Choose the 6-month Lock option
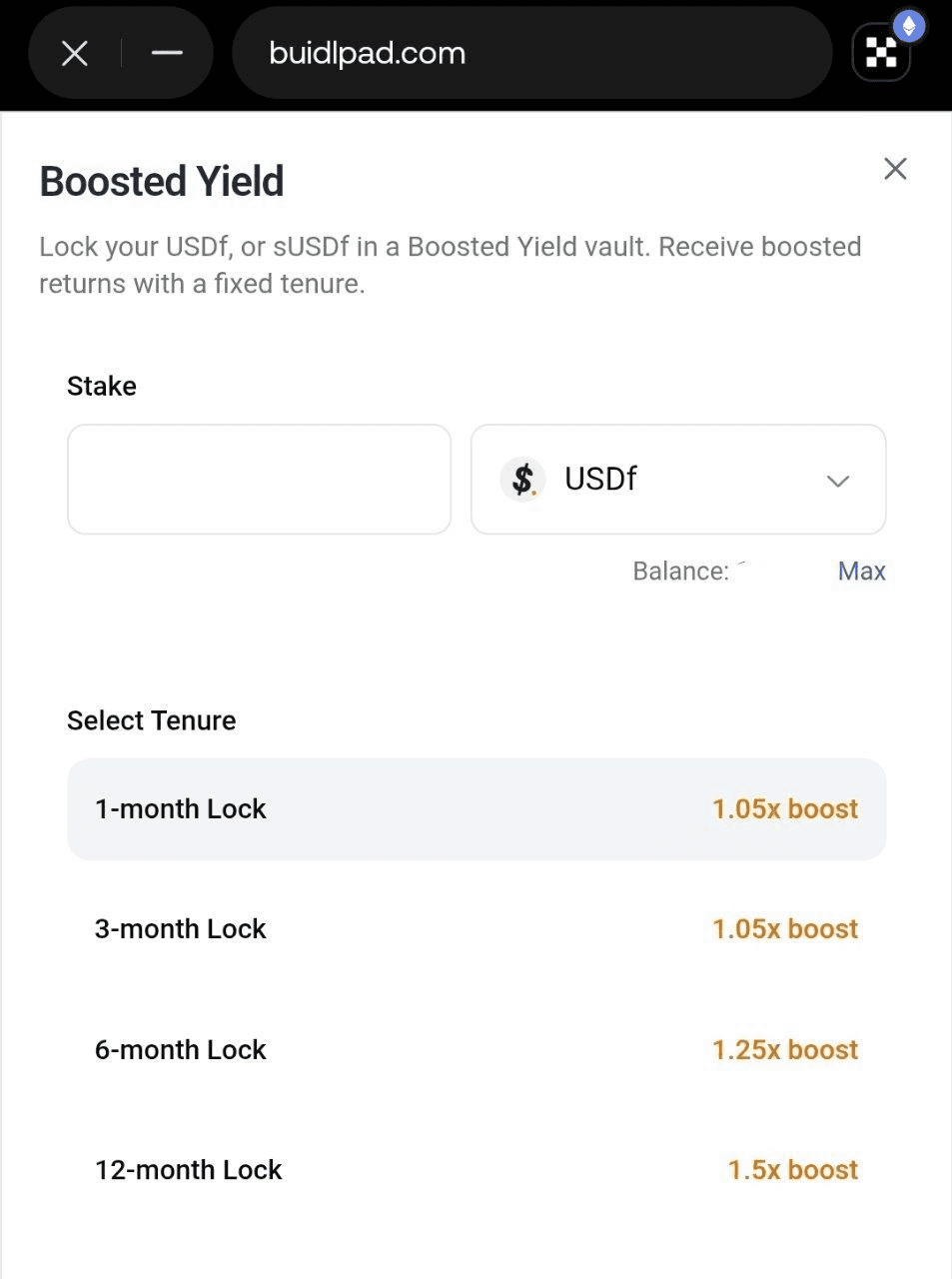This screenshot has height=1279, width=952. (x=476, y=1050)
